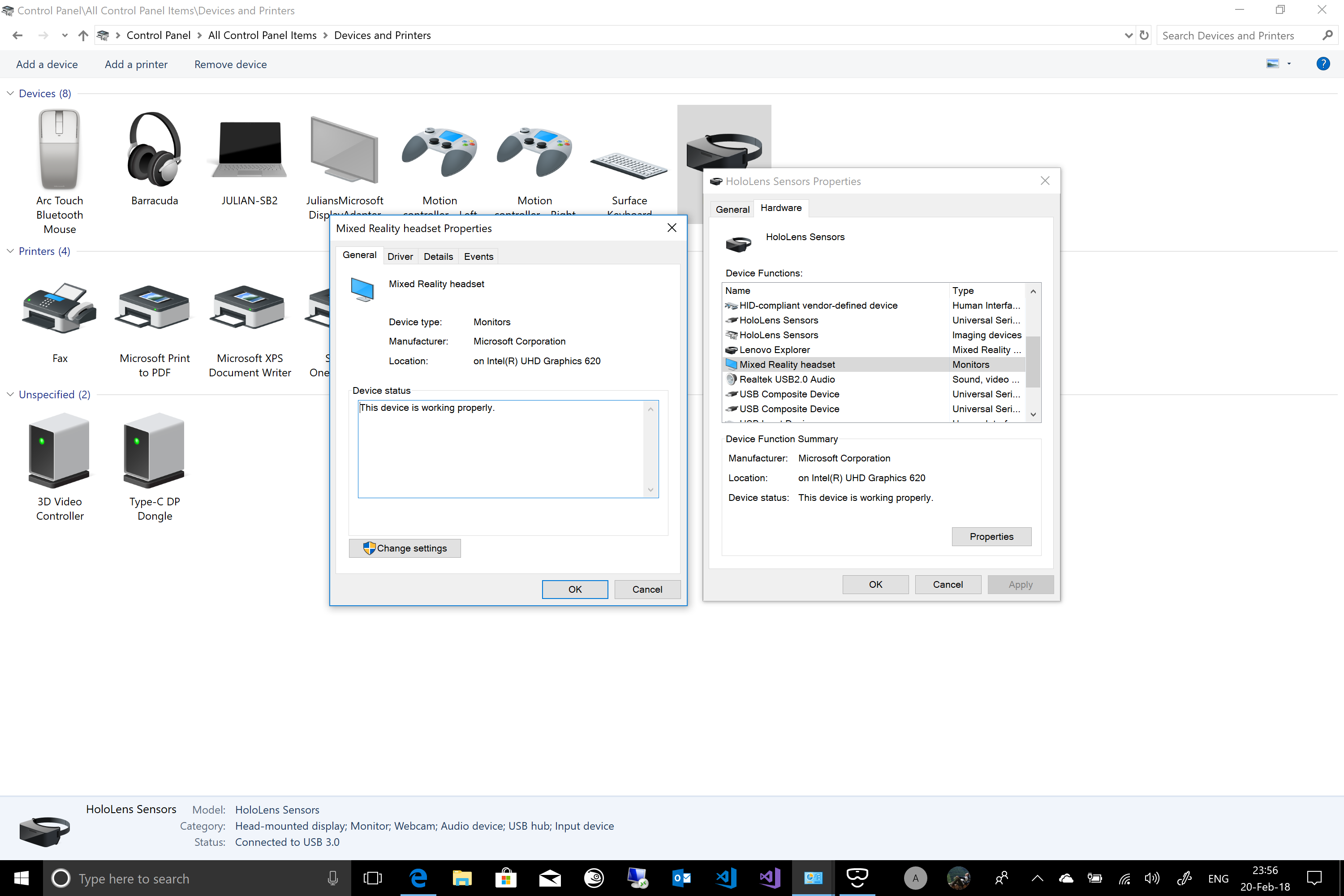Viewport: 1344px width, 896px height.
Task: Click the Device Functions list scrollbar thumb
Action: coord(1033,362)
